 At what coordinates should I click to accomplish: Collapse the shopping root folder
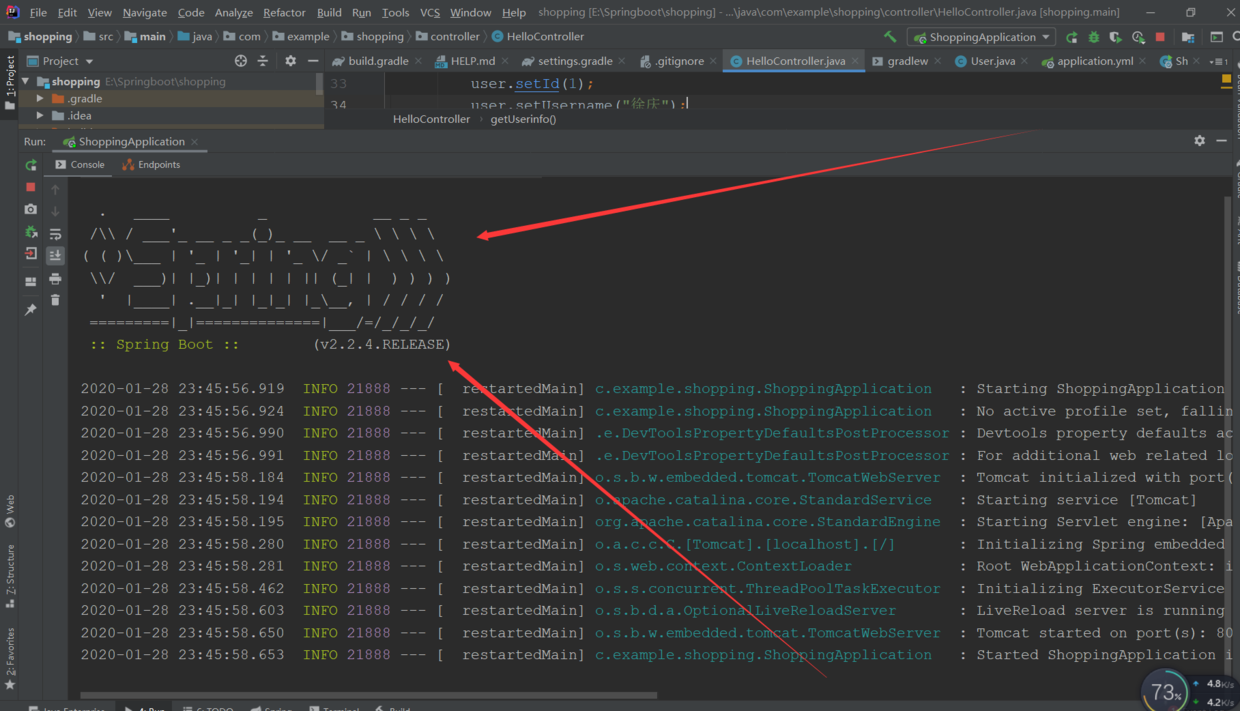tap(26, 82)
